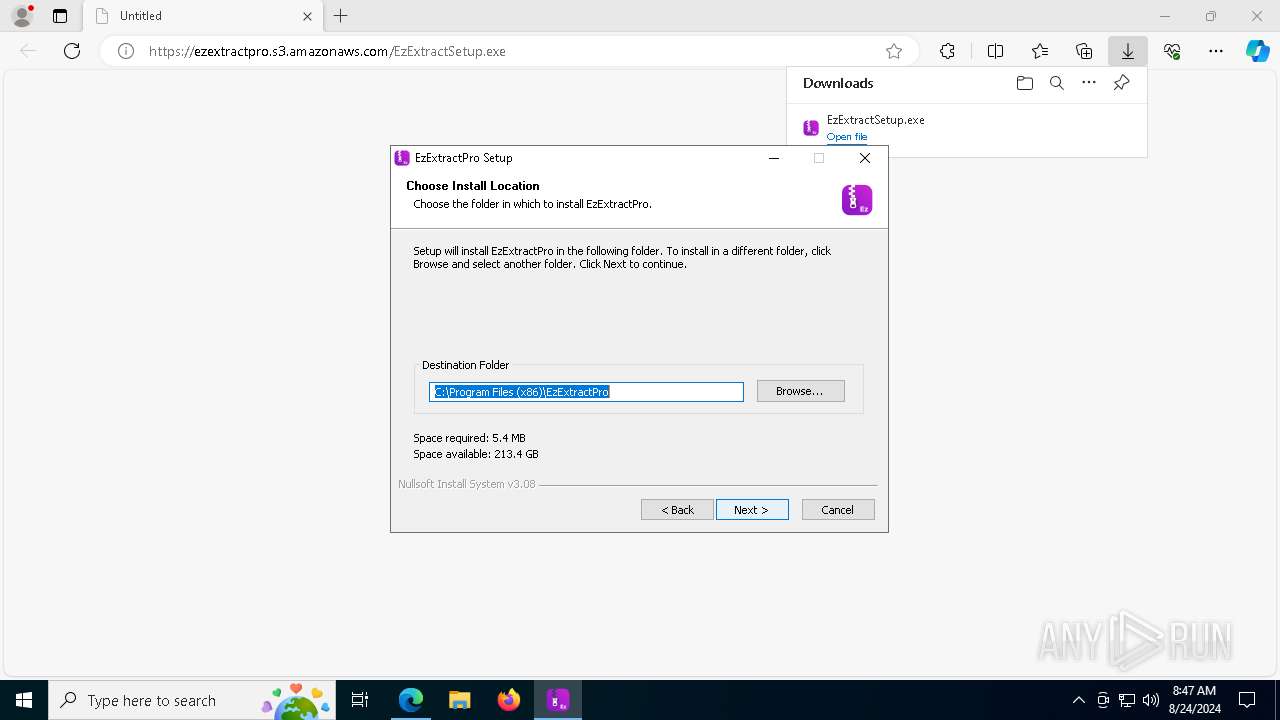Add this page to favorites star
This screenshot has height=720, width=1280.
point(894,51)
